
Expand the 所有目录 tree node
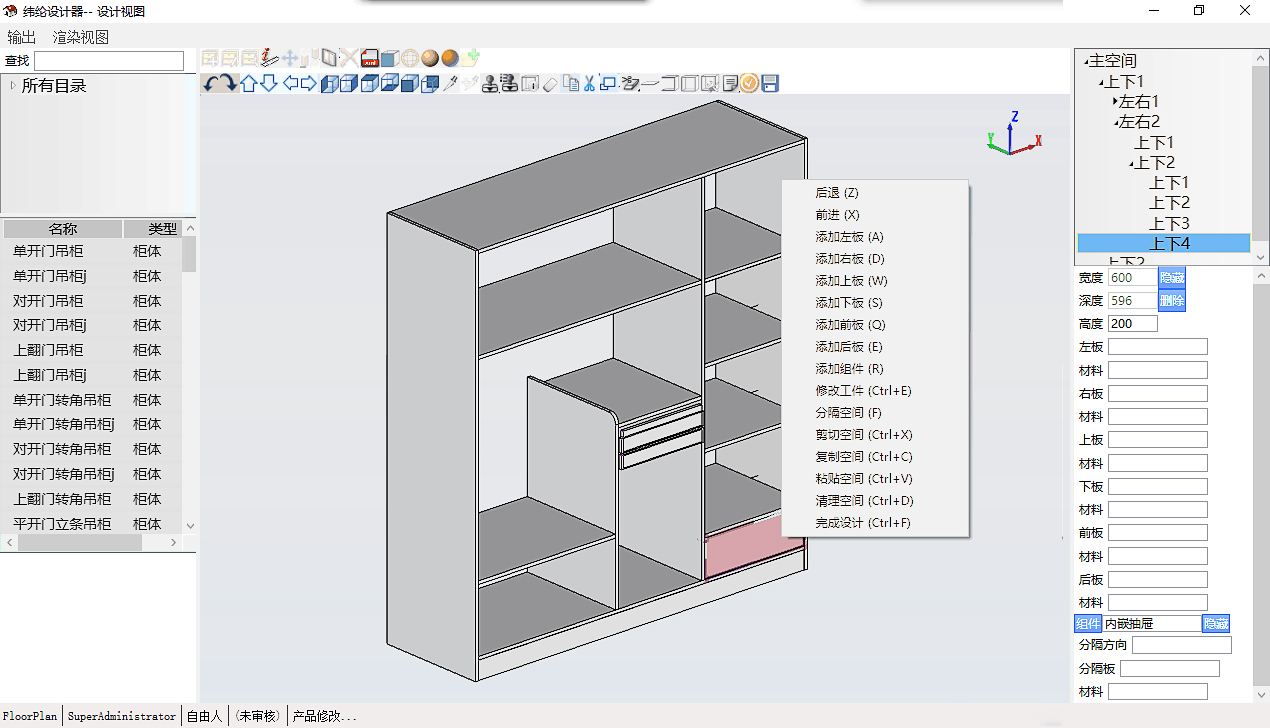(x=13, y=86)
